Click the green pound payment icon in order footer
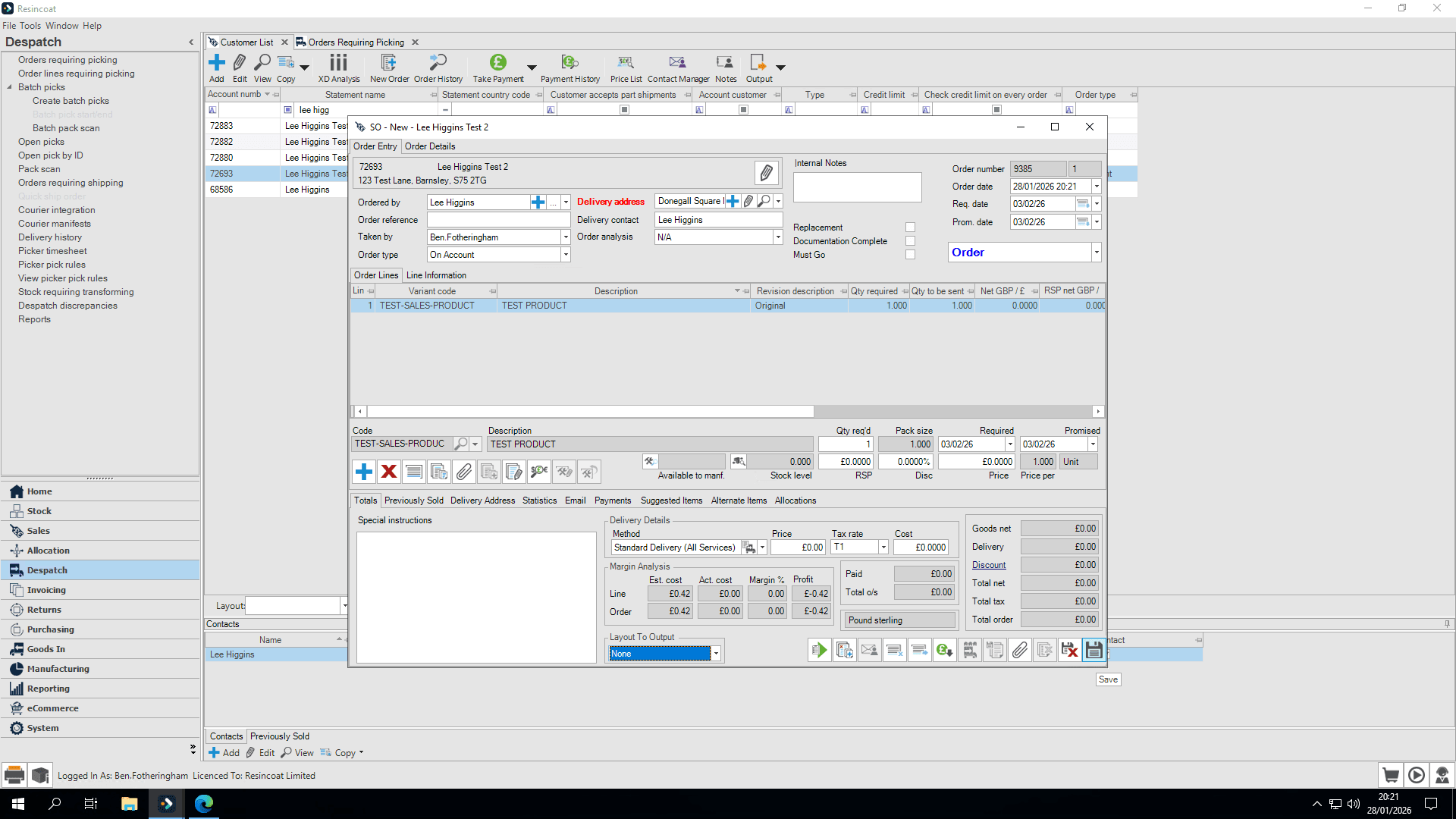The width and height of the screenshot is (1456, 819). [944, 650]
